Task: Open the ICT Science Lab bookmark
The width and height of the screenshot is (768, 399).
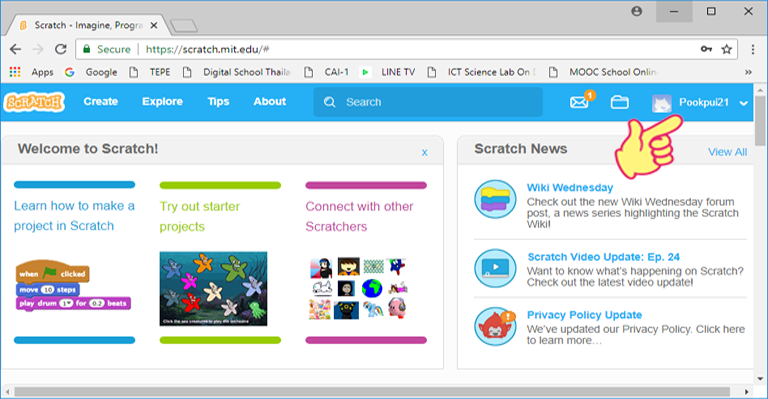Action: [x=482, y=72]
